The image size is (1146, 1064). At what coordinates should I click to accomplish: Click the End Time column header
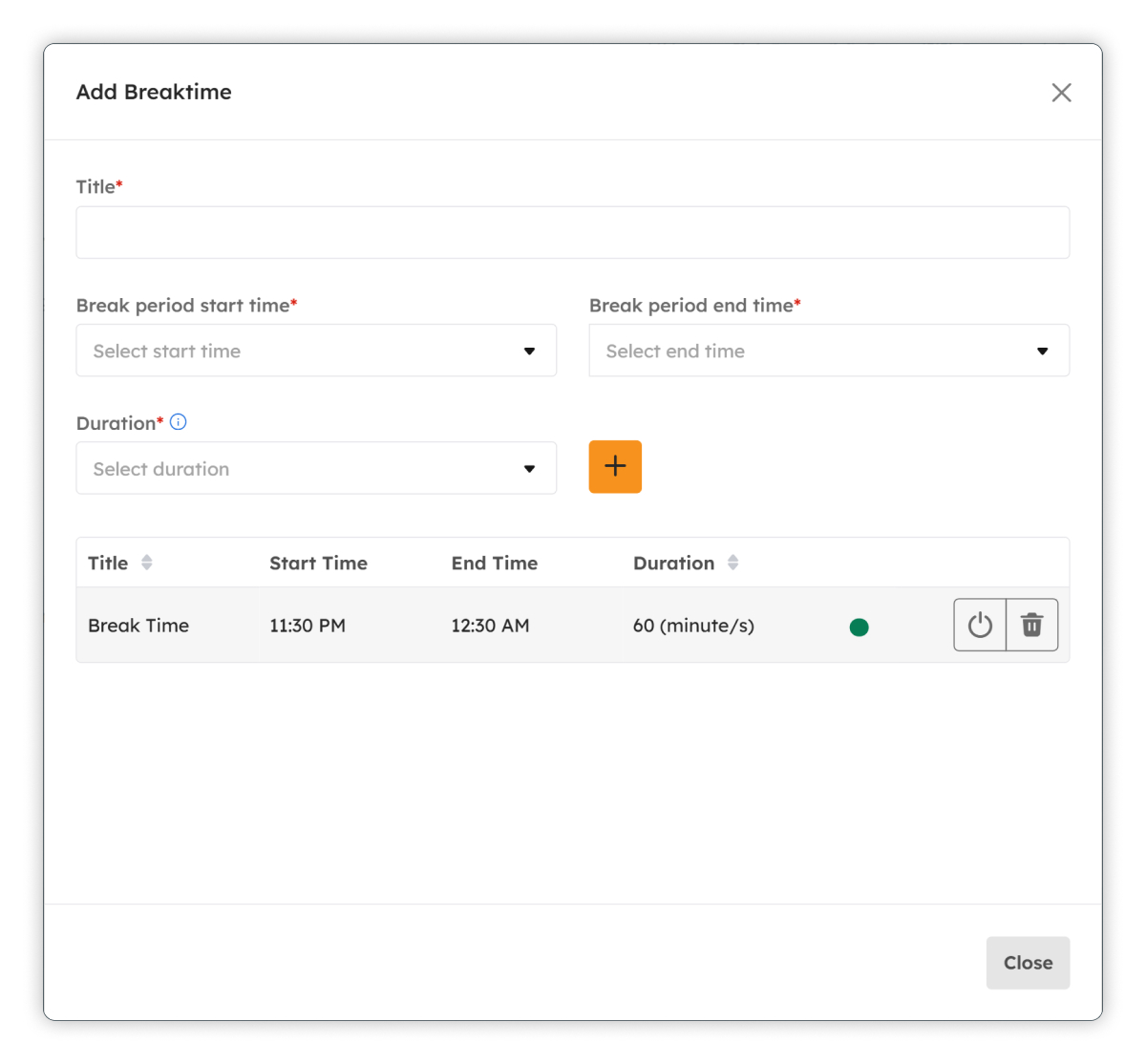[495, 564]
